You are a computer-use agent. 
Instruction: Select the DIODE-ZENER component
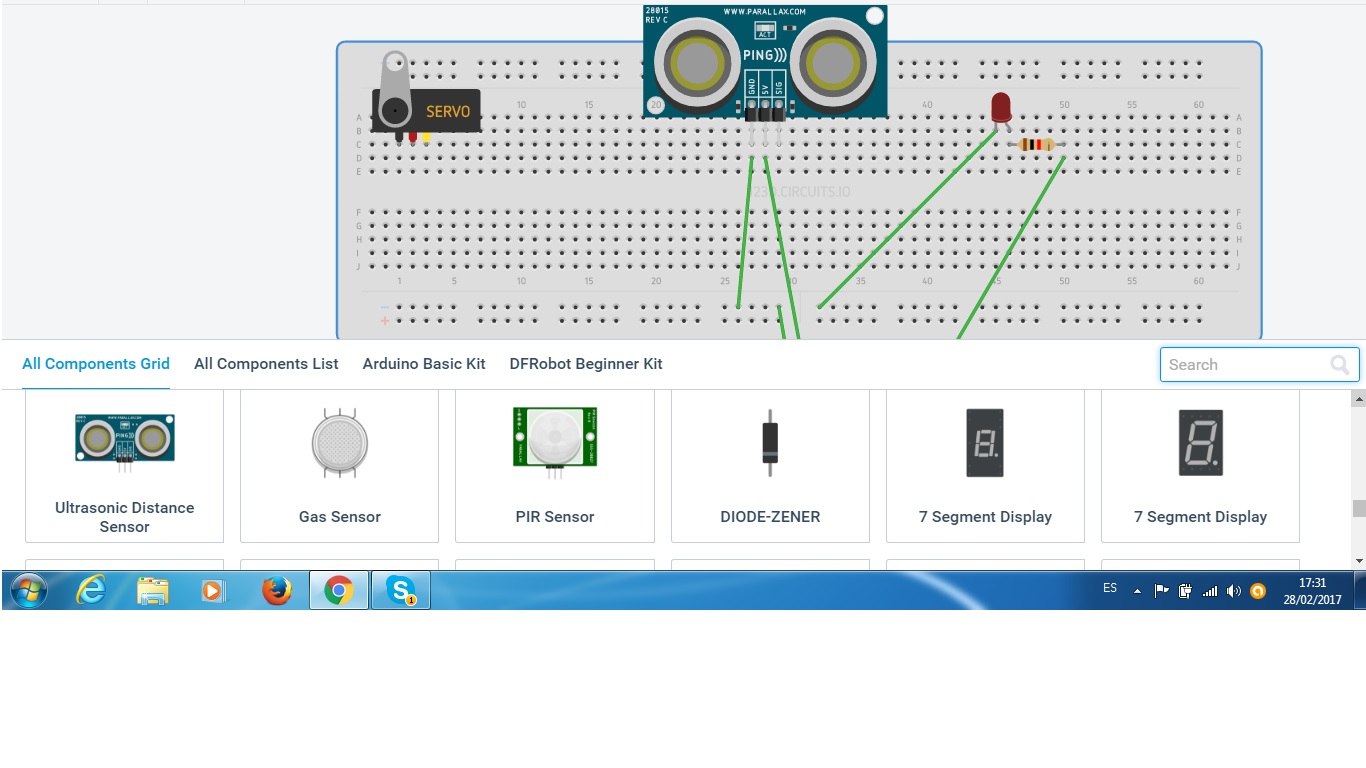coord(770,465)
